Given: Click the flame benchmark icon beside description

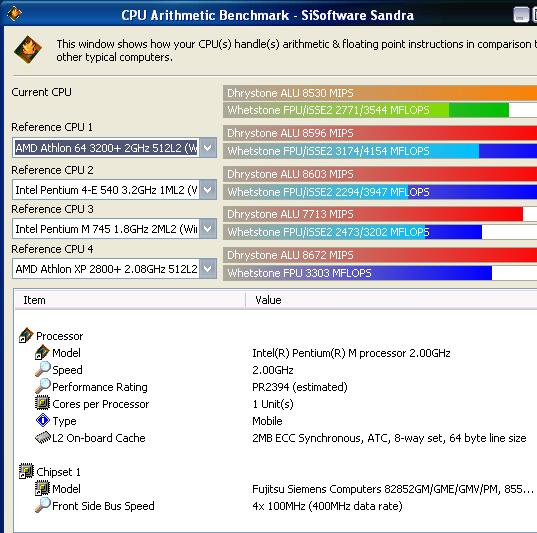Looking at the screenshot, I should click(x=28, y=50).
